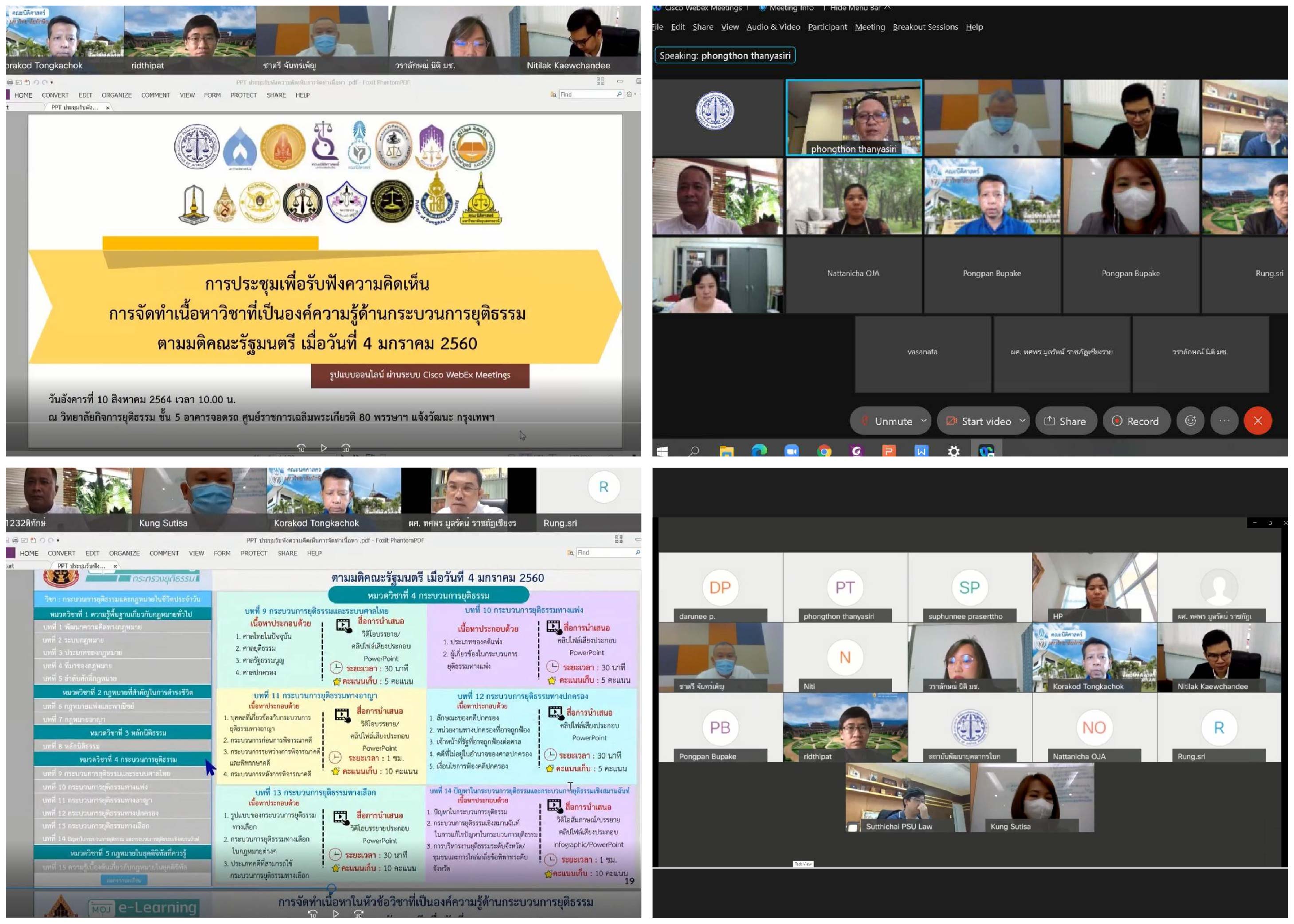Click the Windows taskbar search icon

(x=694, y=451)
